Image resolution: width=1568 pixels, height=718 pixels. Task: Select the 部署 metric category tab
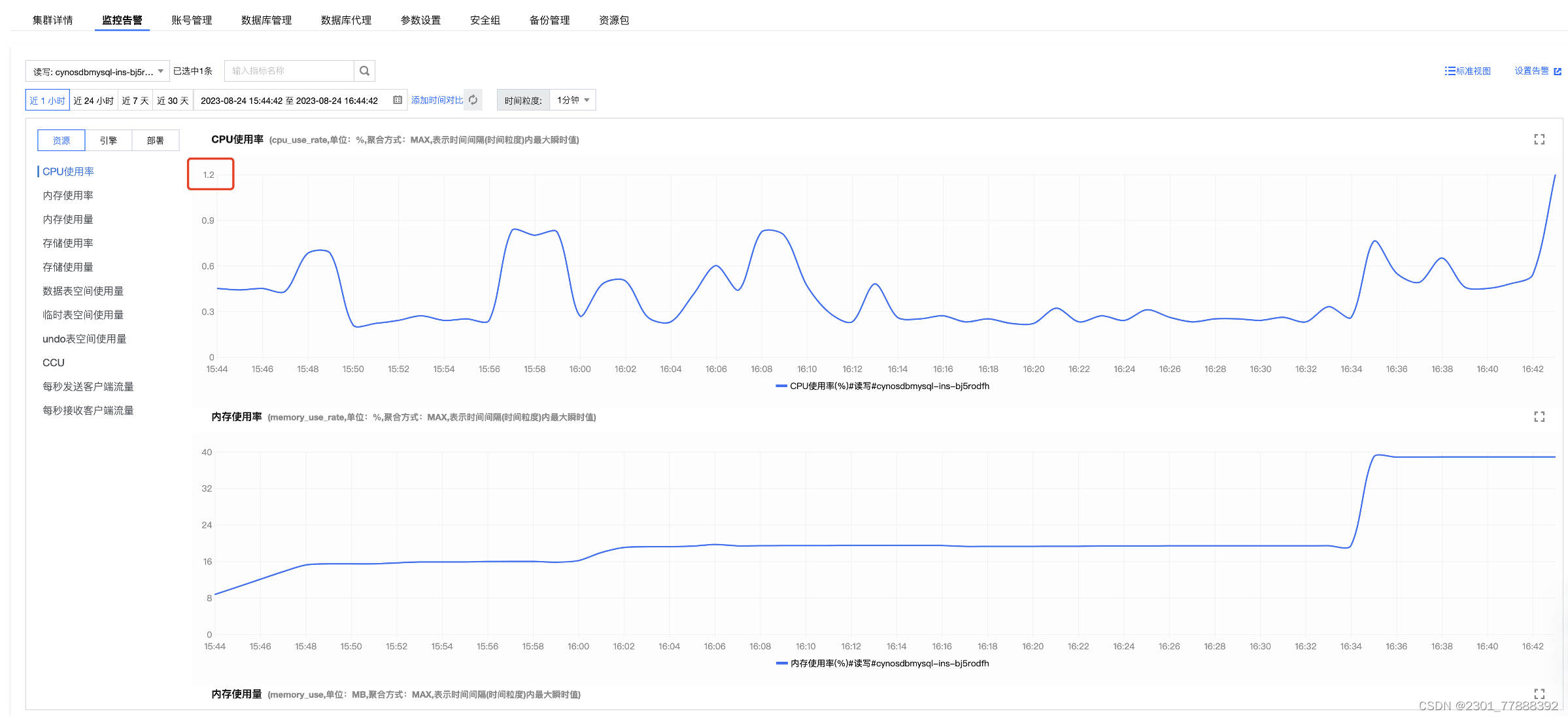tap(156, 140)
